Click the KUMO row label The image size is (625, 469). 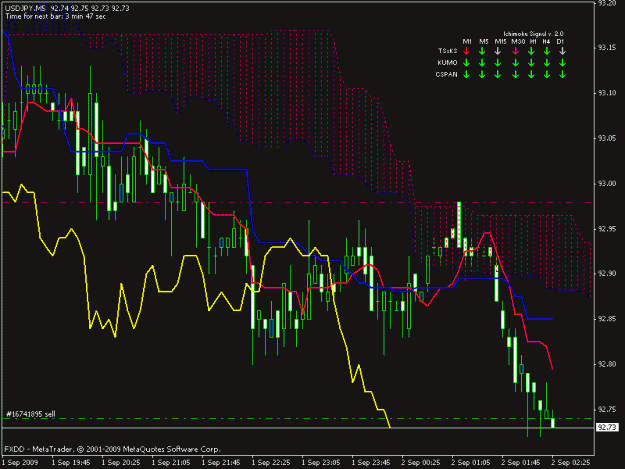(x=447, y=63)
